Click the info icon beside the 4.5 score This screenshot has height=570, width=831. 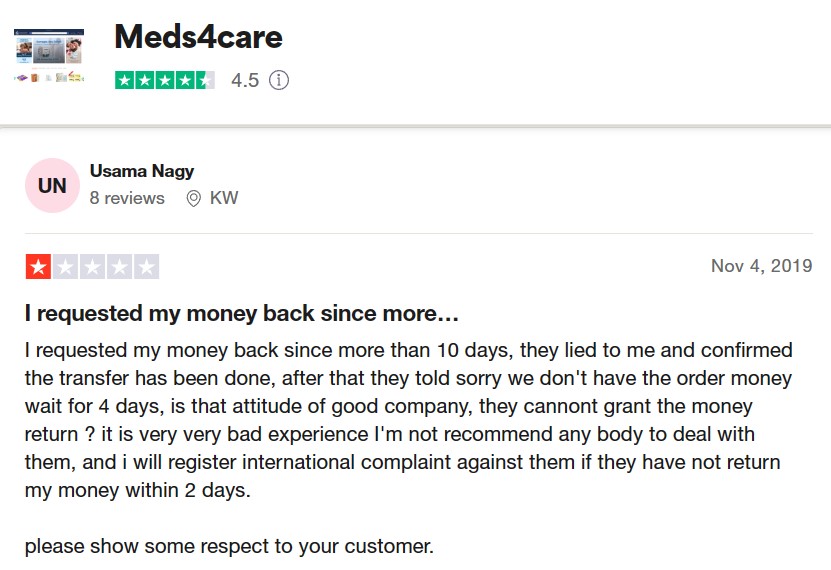pyautogui.click(x=279, y=81)
